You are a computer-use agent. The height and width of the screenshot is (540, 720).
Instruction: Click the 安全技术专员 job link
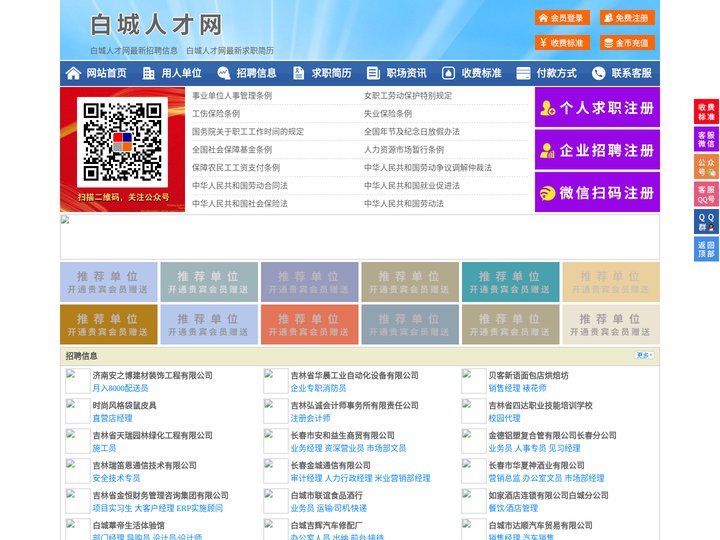(x=116, y=478)
